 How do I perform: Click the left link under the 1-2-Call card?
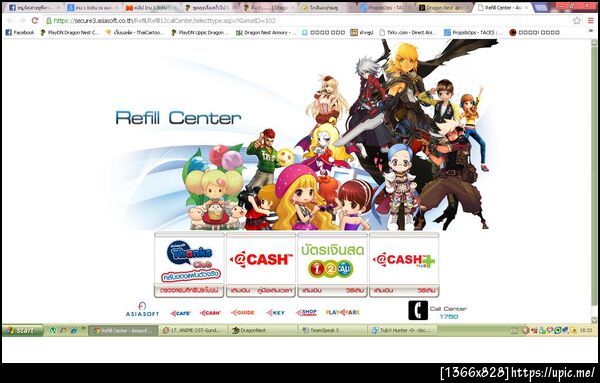(311, 291)
